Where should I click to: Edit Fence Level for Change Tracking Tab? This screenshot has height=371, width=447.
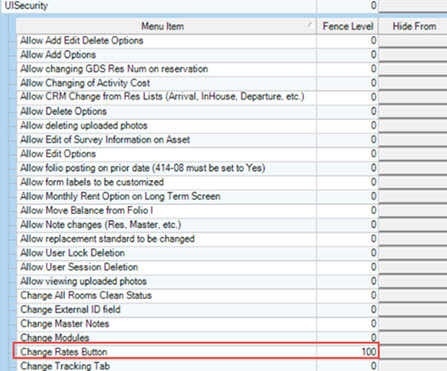coord(347,366)
